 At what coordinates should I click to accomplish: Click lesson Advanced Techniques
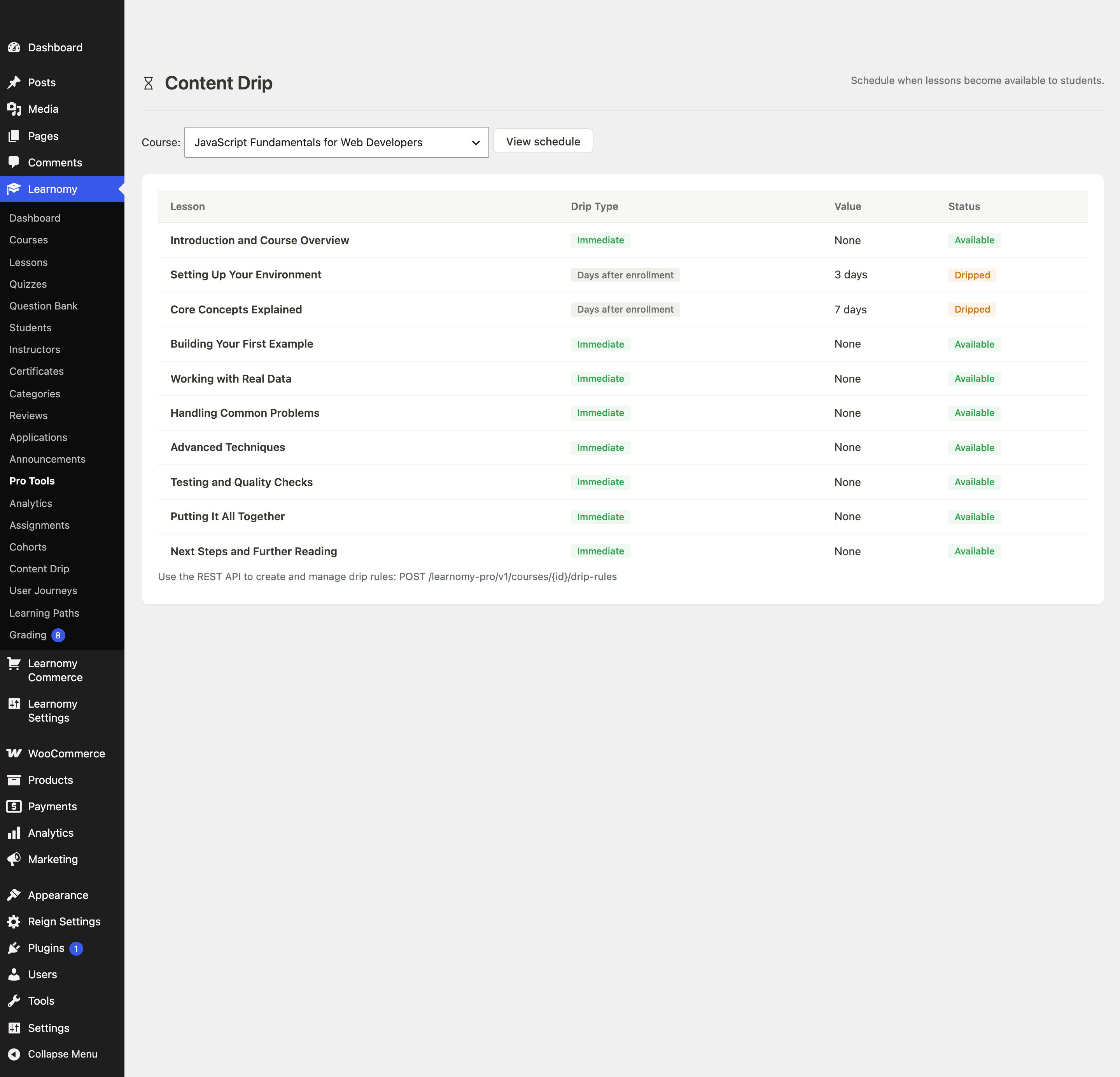[227, 448]
